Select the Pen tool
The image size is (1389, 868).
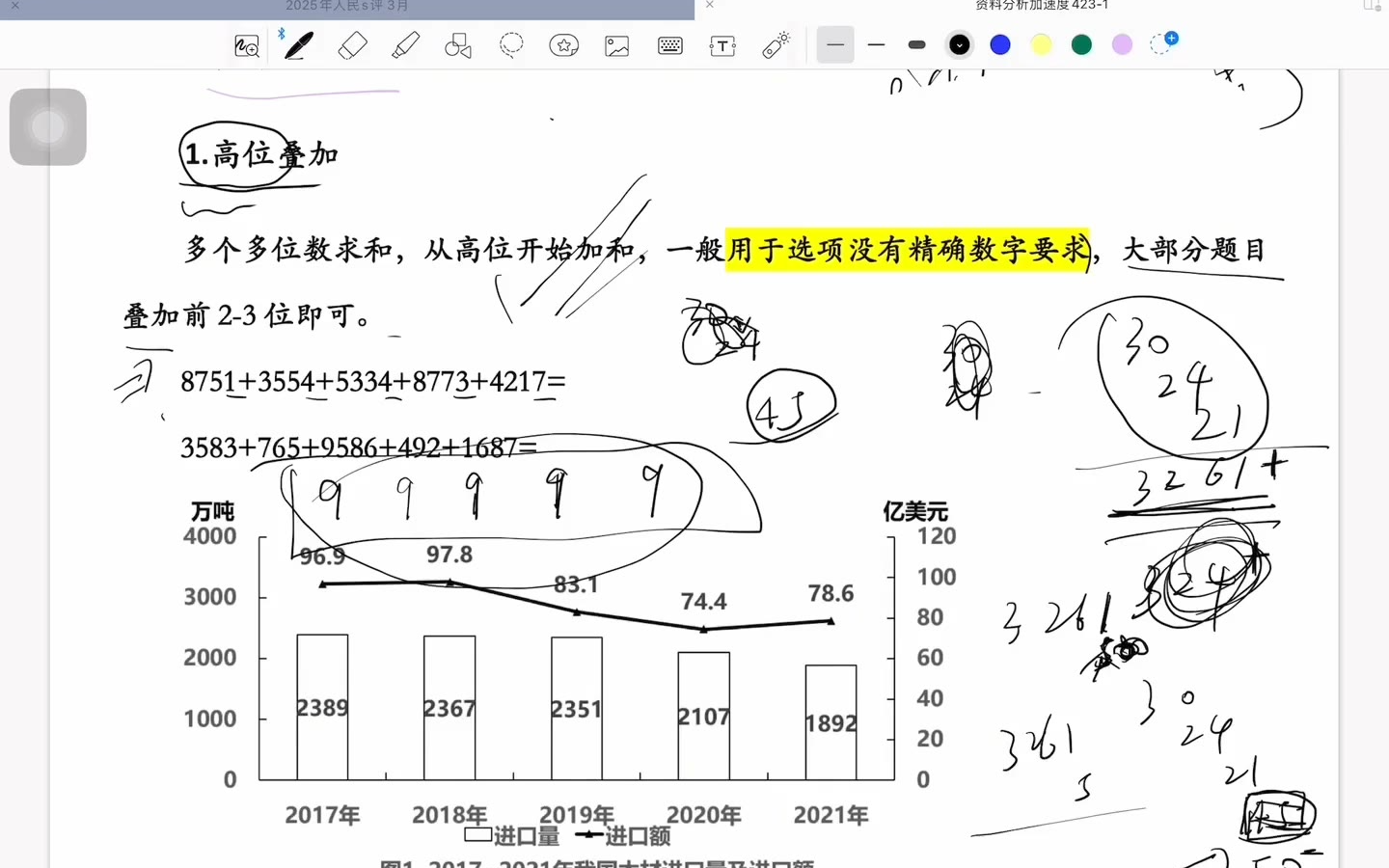(x=299, y=45)
